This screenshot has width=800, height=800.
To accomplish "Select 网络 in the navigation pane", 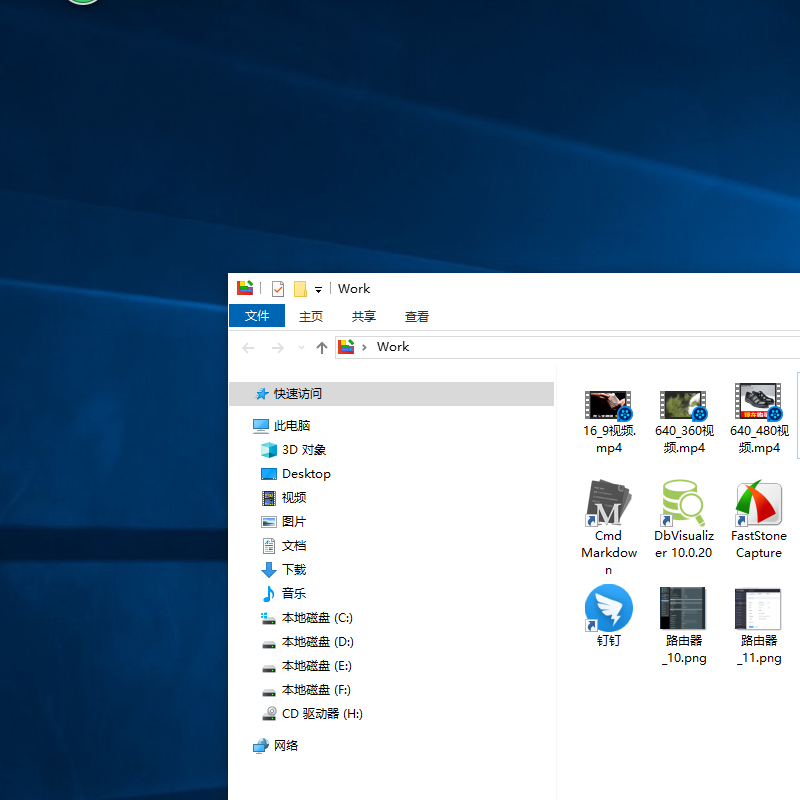I will (286, 746).
